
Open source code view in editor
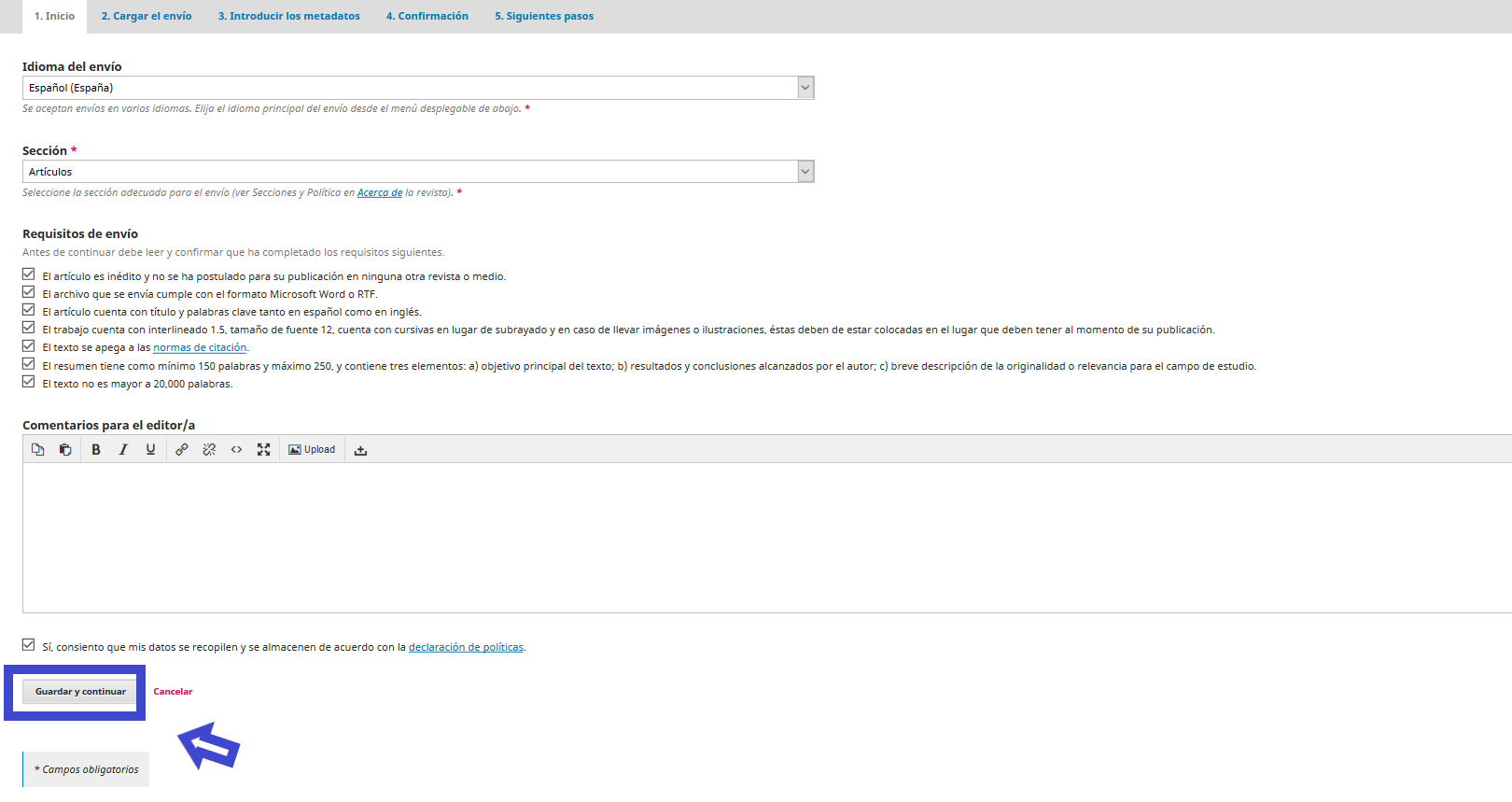point(236,449)
